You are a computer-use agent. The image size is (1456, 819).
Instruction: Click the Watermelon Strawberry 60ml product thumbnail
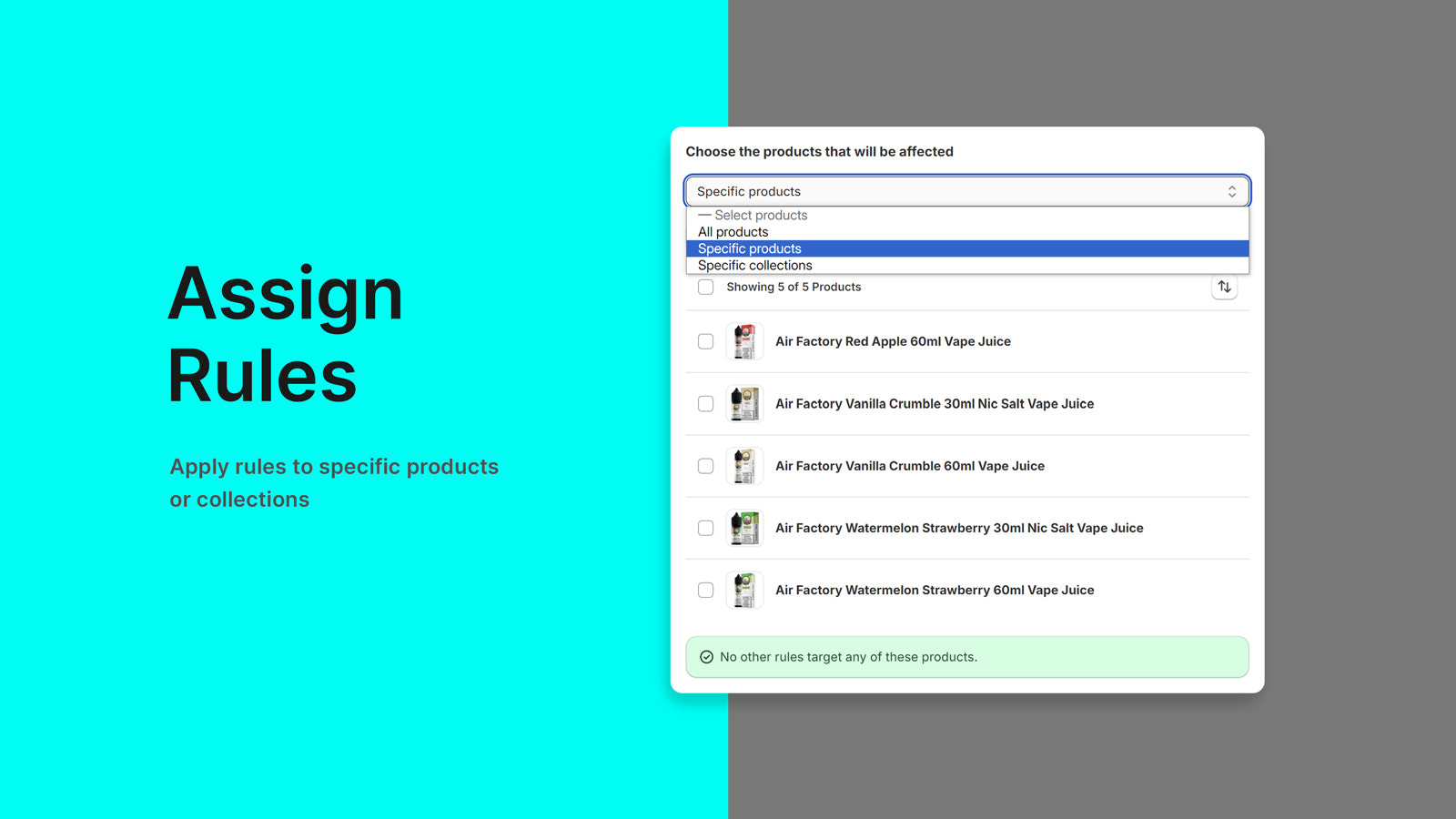(744, 590)
